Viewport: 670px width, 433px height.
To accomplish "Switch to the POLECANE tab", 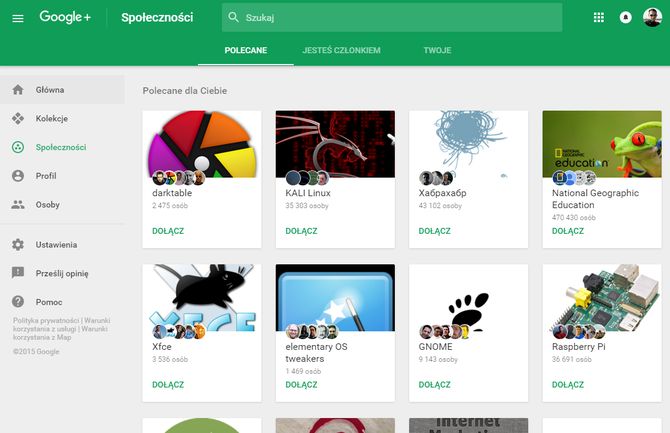I will (x=246, y=50).
